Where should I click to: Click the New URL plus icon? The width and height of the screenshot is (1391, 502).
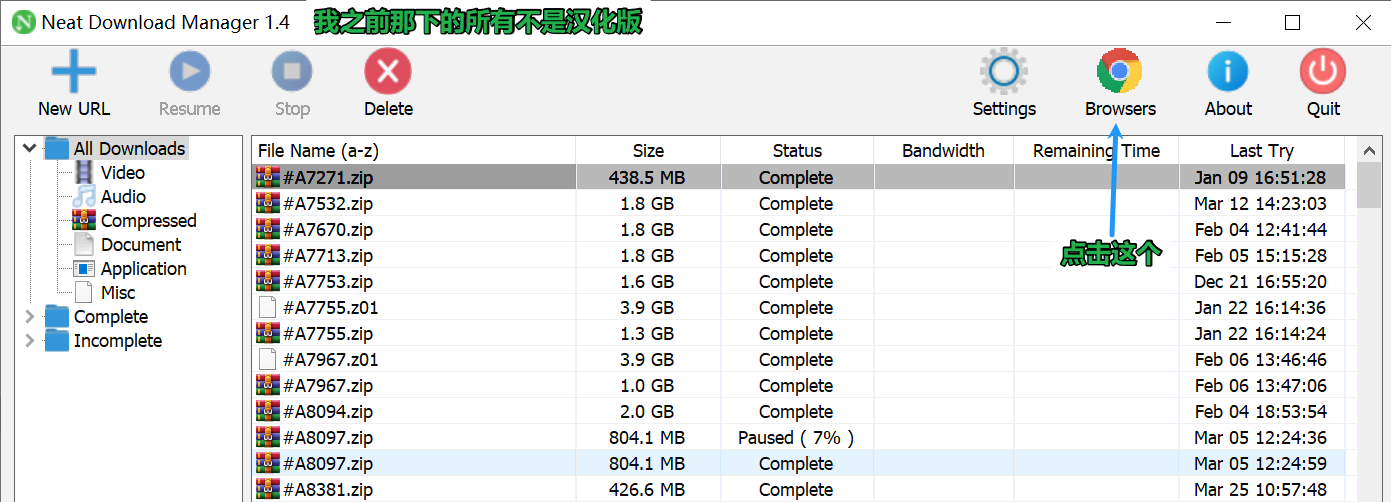74,72
